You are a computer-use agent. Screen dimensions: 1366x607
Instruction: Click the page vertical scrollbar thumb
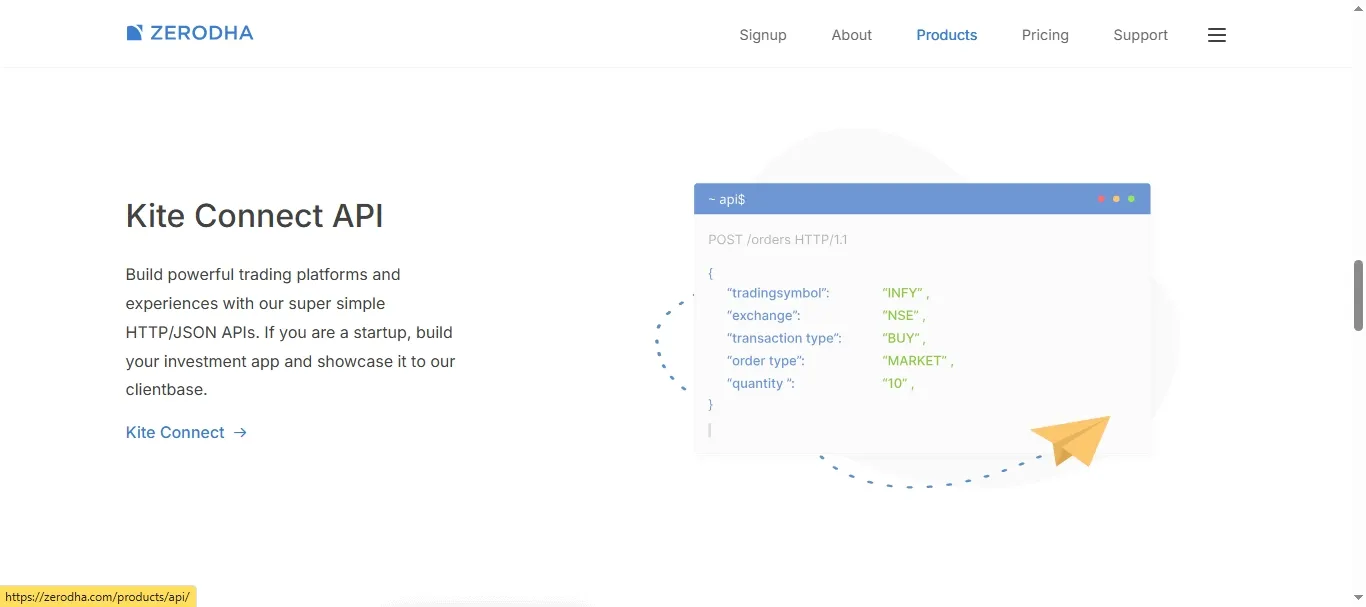(1358, 295)
